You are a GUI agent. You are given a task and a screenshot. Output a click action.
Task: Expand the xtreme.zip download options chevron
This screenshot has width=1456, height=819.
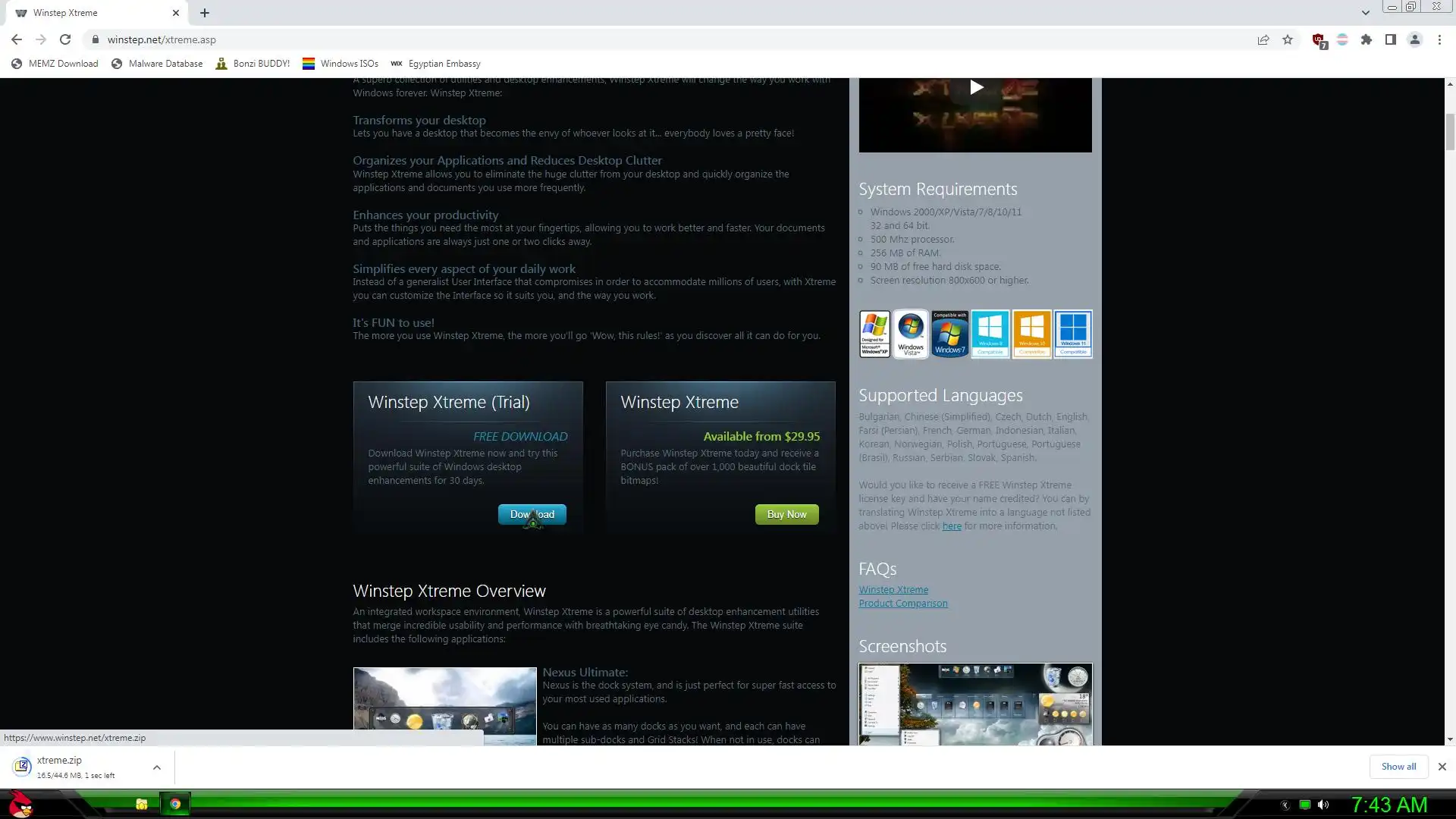pyautogui.click(x=157, y=767)
